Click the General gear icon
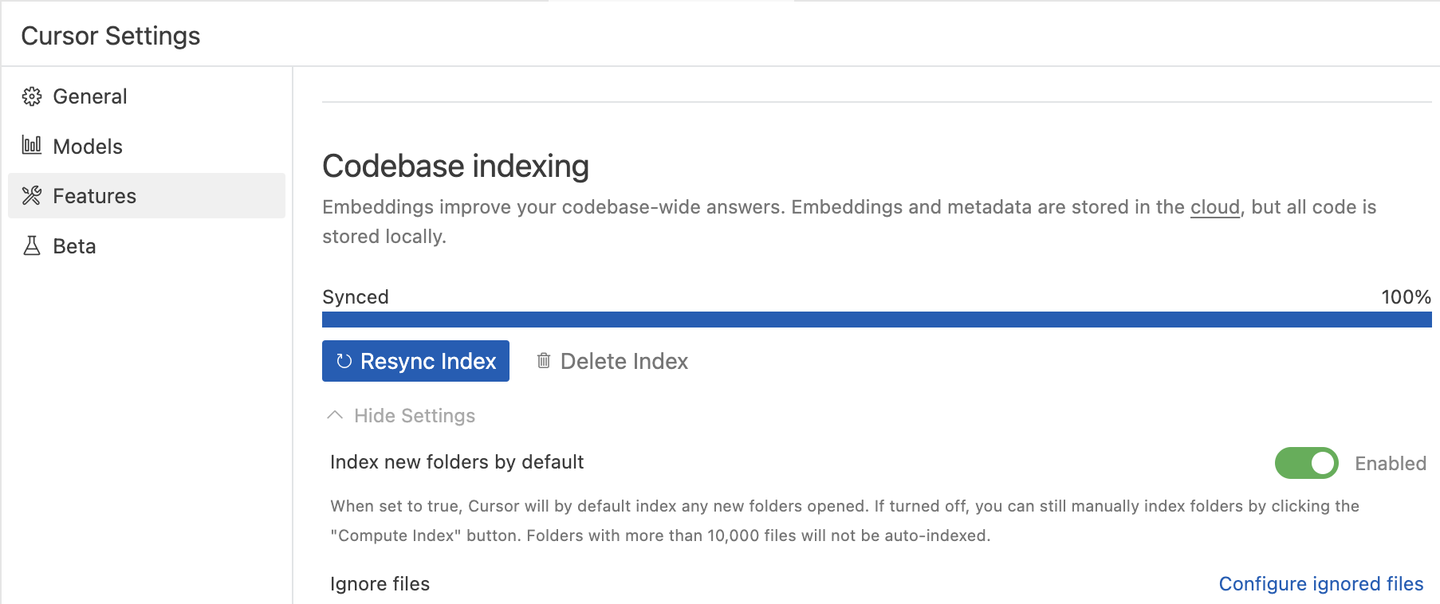 32,97
